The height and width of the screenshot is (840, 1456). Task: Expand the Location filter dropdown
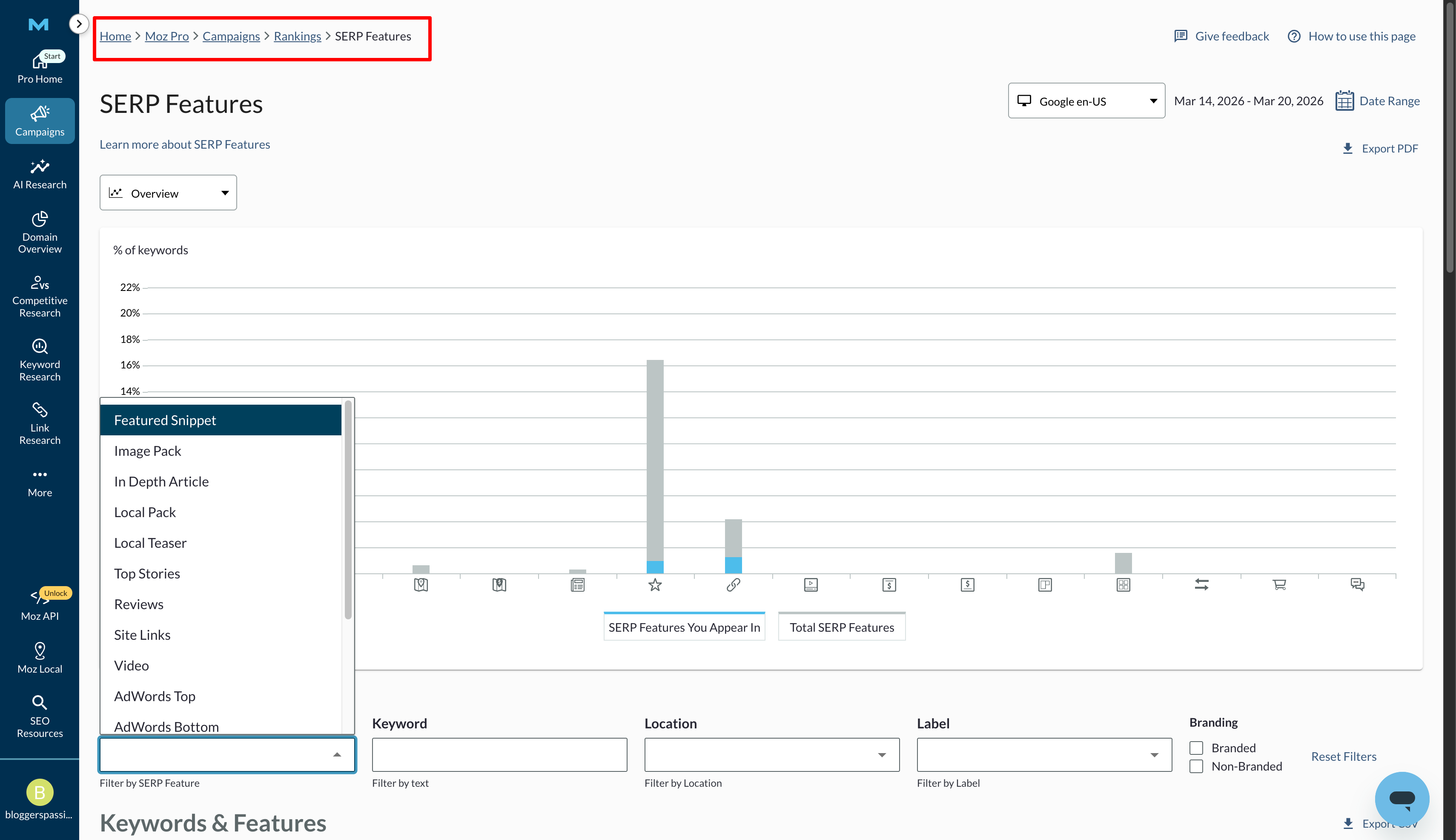(x=771, y=754)
